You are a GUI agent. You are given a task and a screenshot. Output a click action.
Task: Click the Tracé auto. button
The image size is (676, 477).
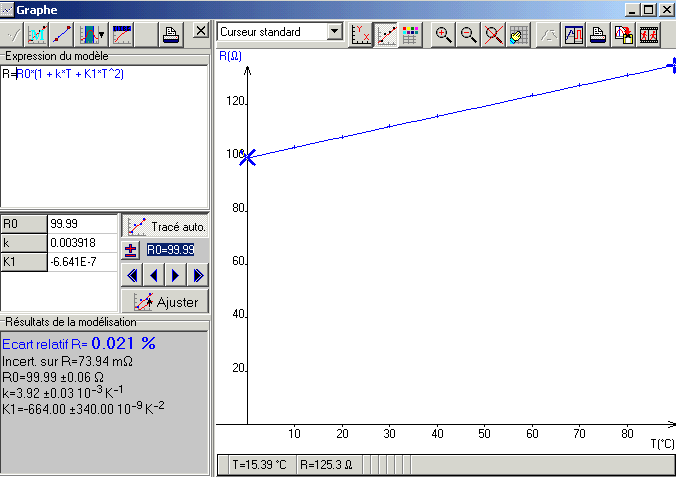pos(165,226)
